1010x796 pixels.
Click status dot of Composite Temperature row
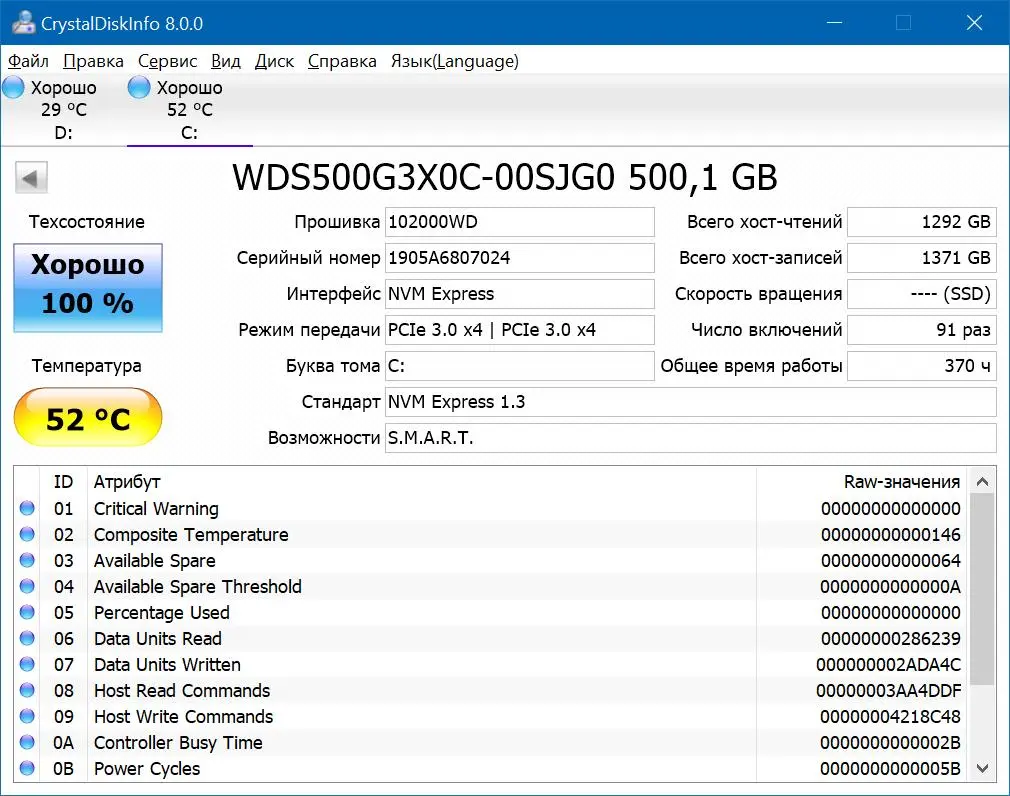pyautogui.click(x=27, y=534)
